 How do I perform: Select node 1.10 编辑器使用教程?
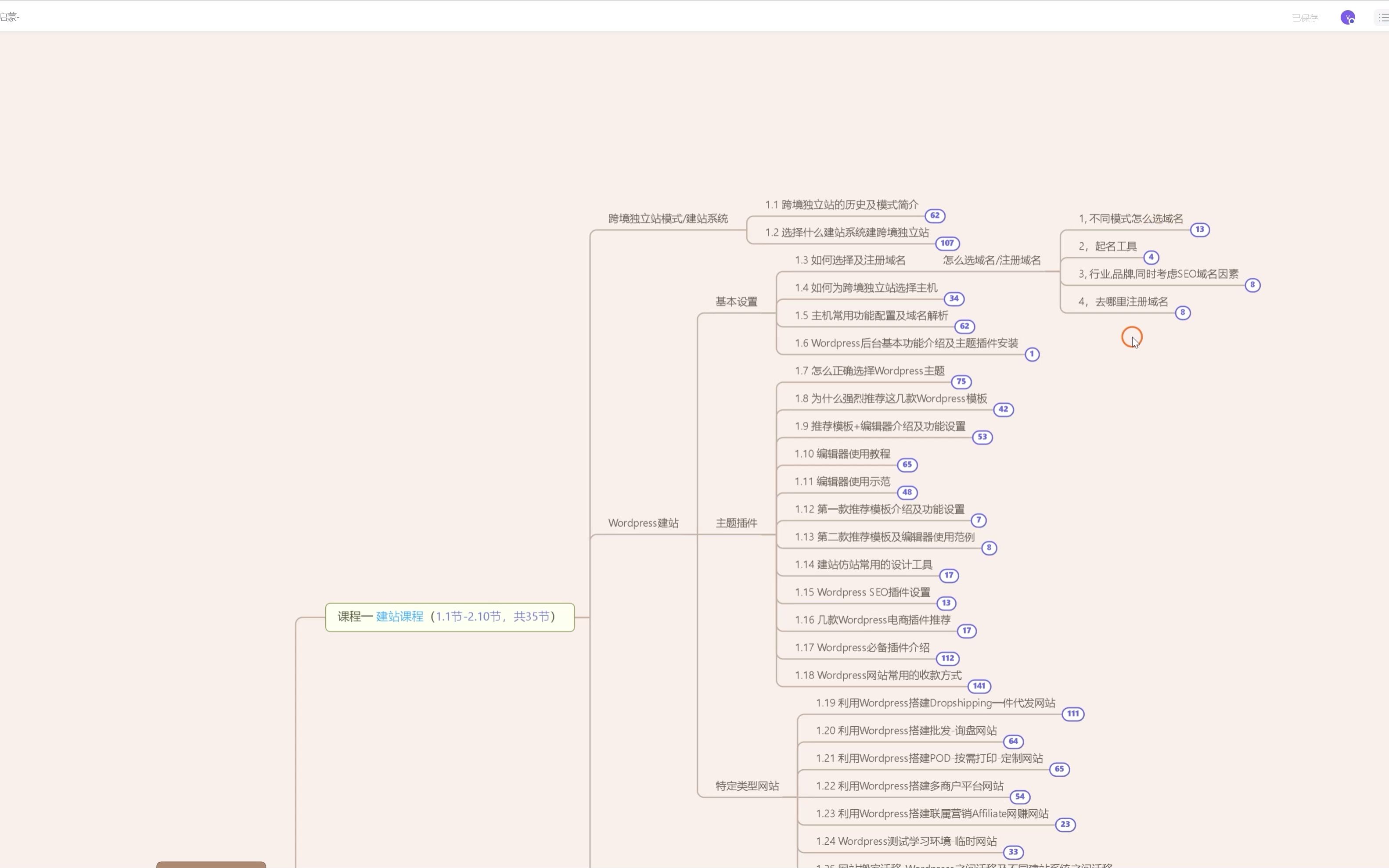(842, 454)
